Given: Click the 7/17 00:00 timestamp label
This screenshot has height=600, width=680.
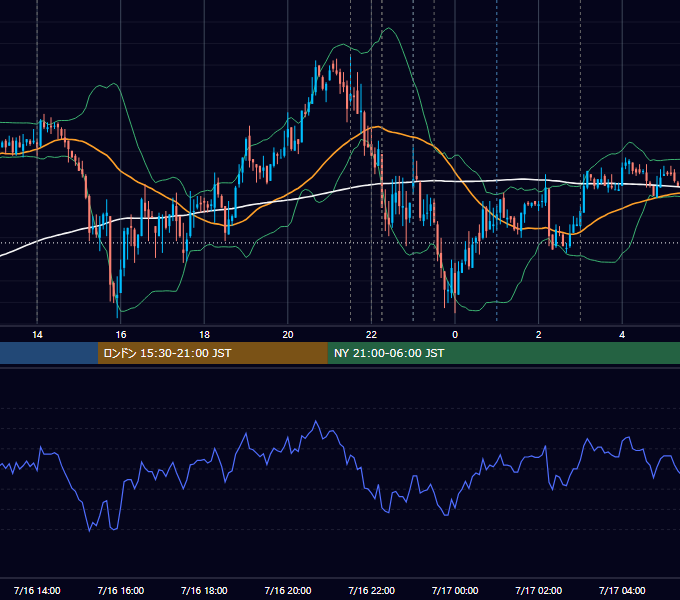Looking at the screenshot, I should coord(455,590).
